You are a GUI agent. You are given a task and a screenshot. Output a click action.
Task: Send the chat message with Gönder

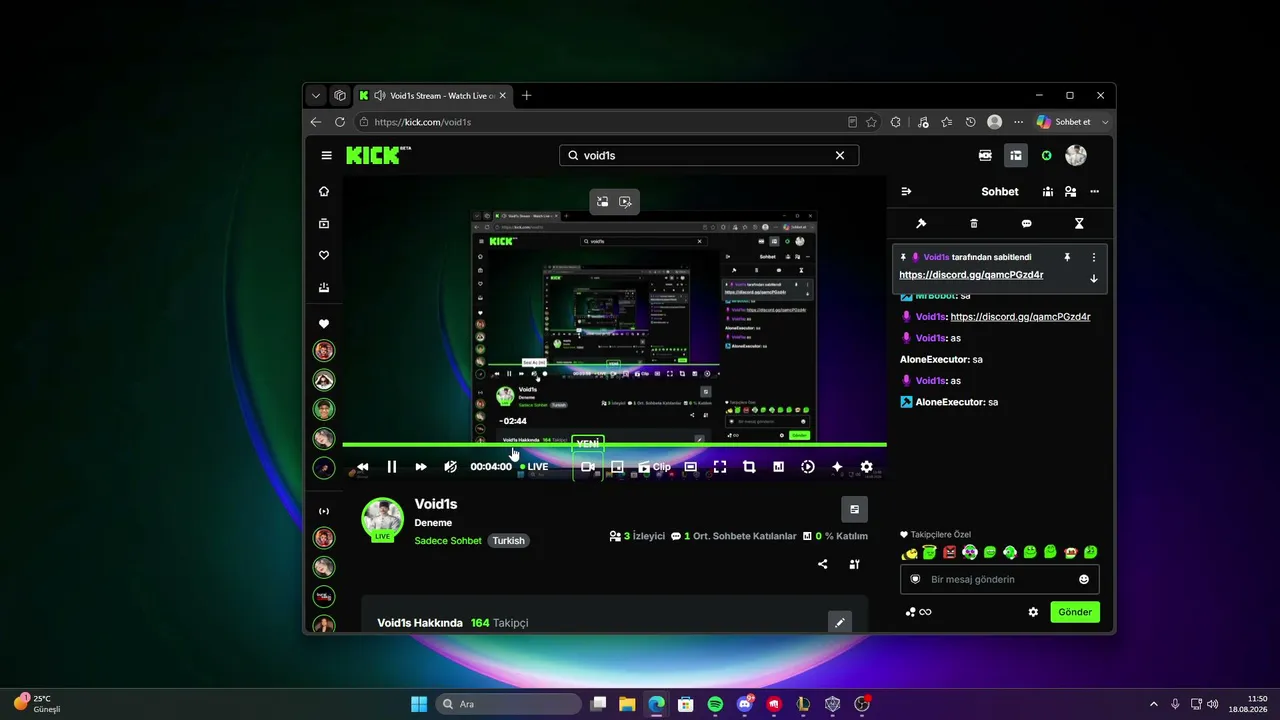(x=1075, y=612)
